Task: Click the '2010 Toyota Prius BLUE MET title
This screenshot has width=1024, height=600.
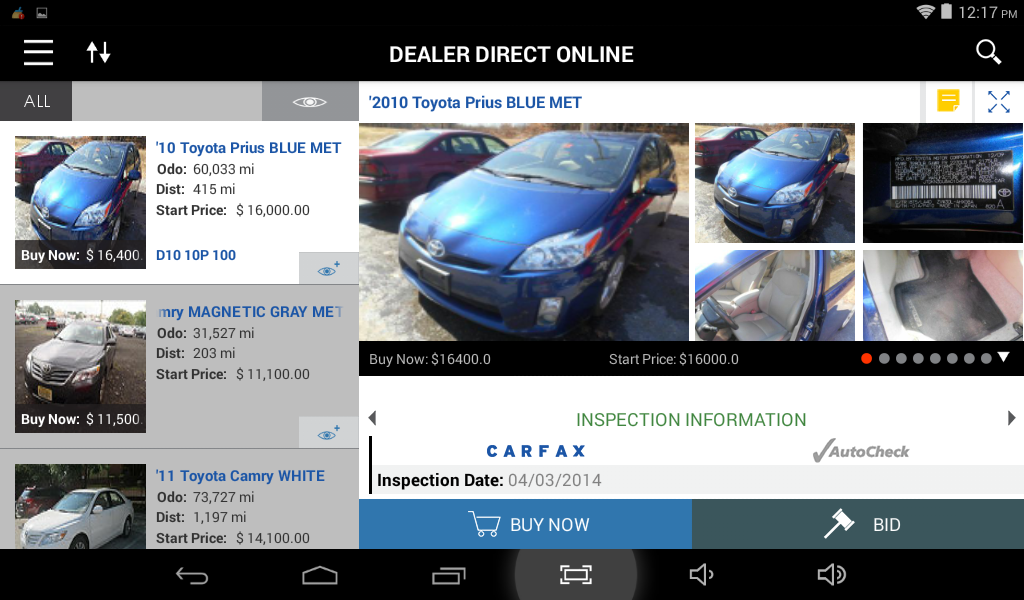Action: pos(475,103)
